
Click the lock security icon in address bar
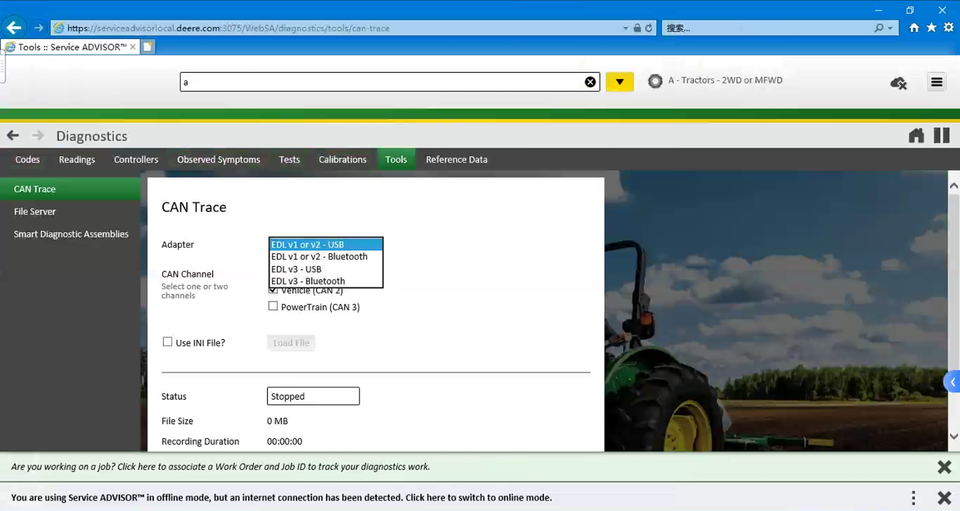click(x=637, y=28)
